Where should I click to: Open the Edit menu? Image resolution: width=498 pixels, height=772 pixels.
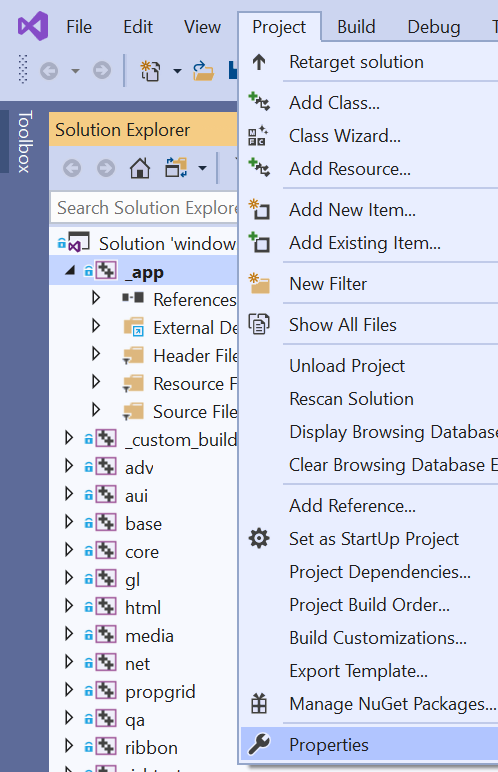click(138, 27)
